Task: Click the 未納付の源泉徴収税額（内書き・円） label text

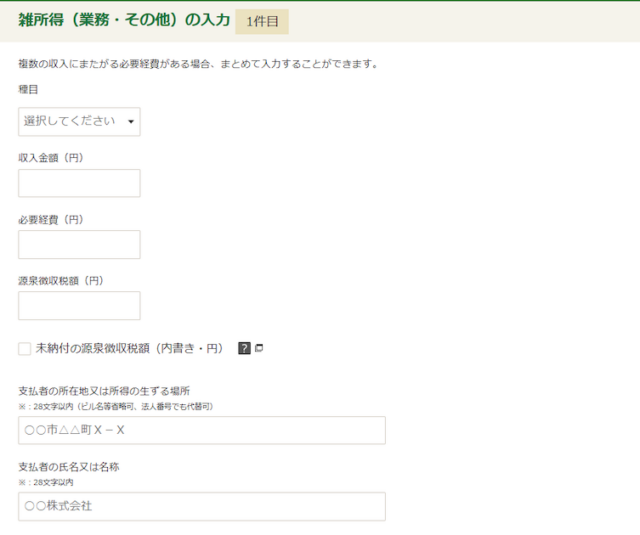Action: point(129,348)
